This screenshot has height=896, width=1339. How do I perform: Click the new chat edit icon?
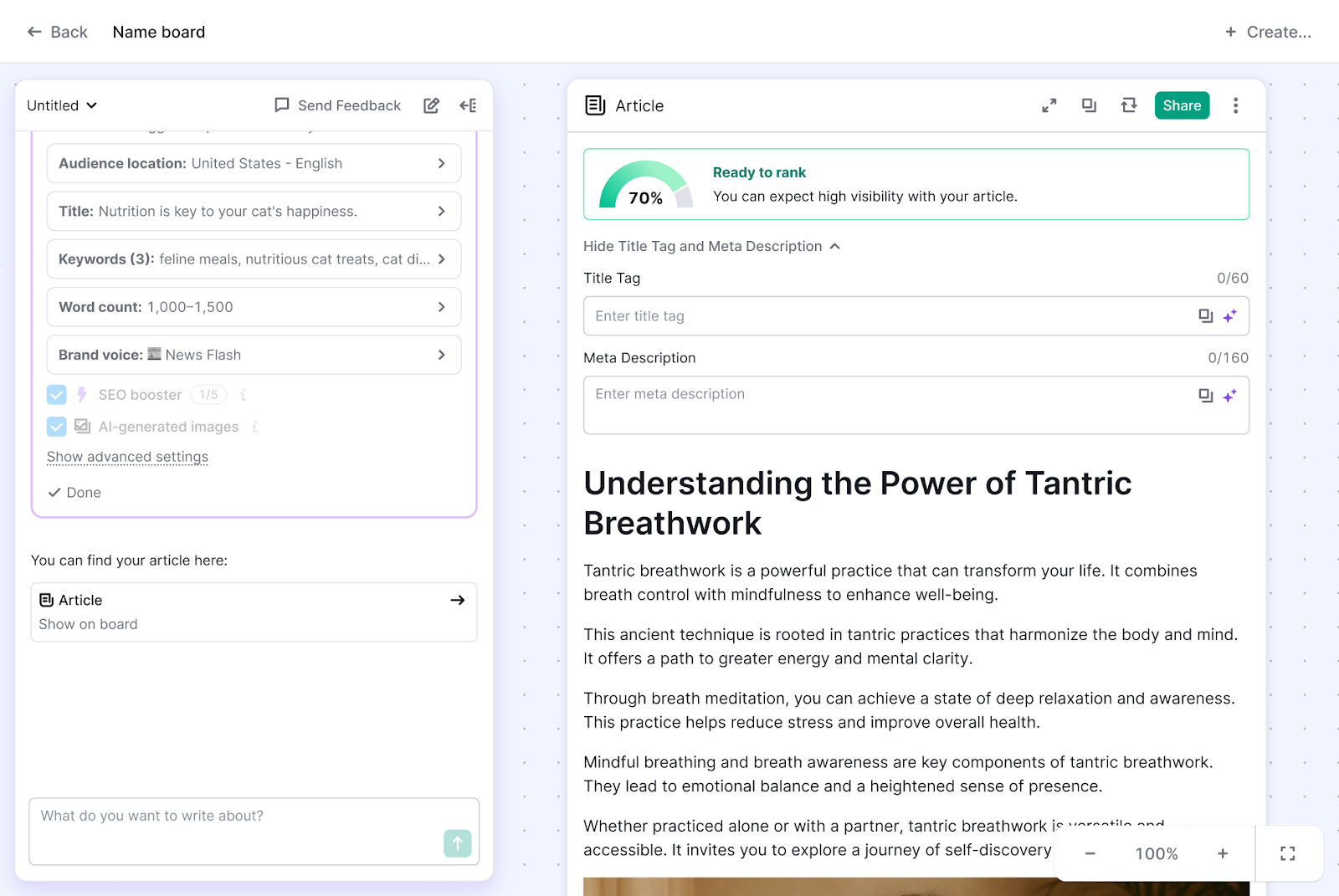pyautogui.click(x=431, y=105)
